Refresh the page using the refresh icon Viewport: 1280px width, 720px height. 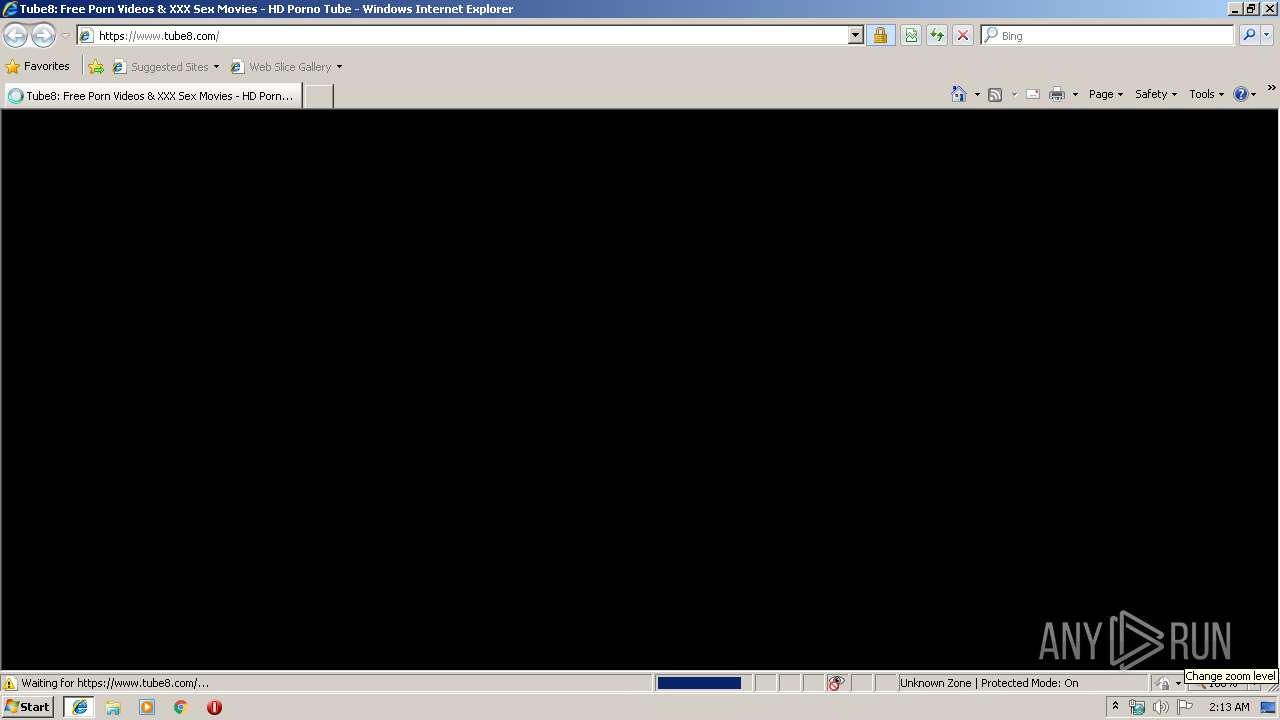point(937,35)
